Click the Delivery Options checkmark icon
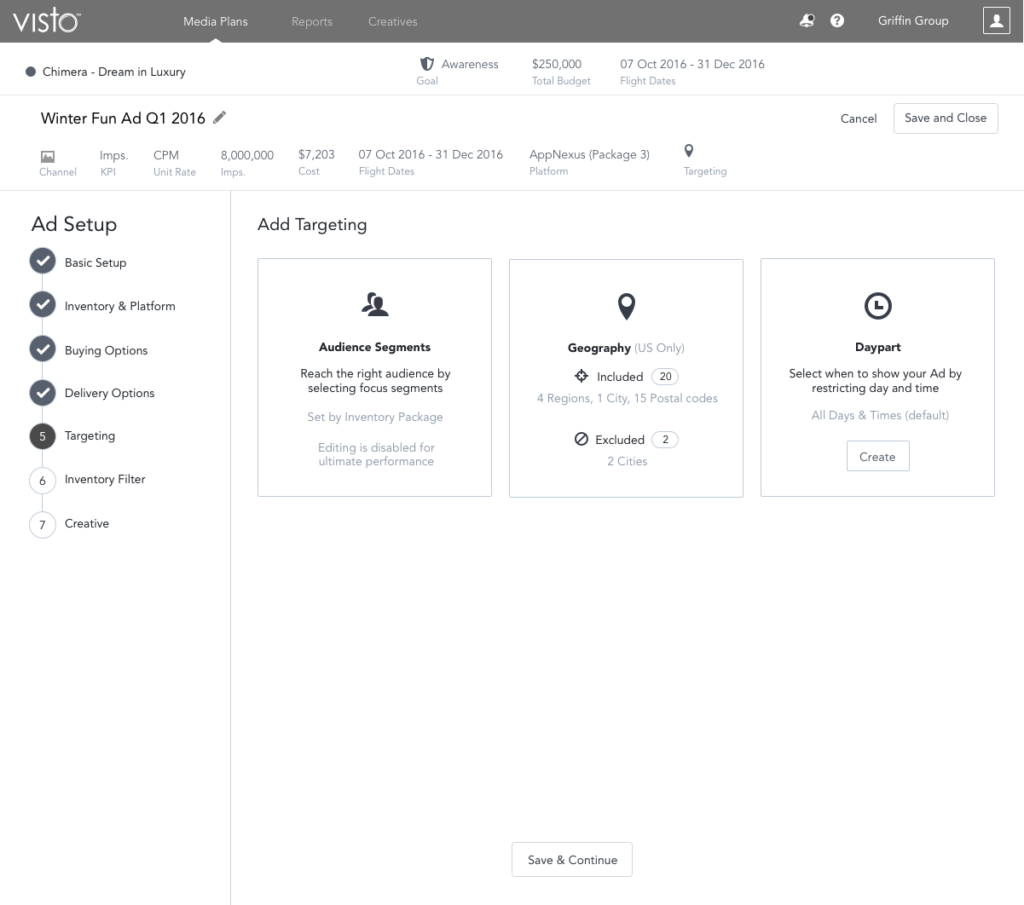Image resolution: width=1024 pixels, height=905 pixels. (42, 393)
